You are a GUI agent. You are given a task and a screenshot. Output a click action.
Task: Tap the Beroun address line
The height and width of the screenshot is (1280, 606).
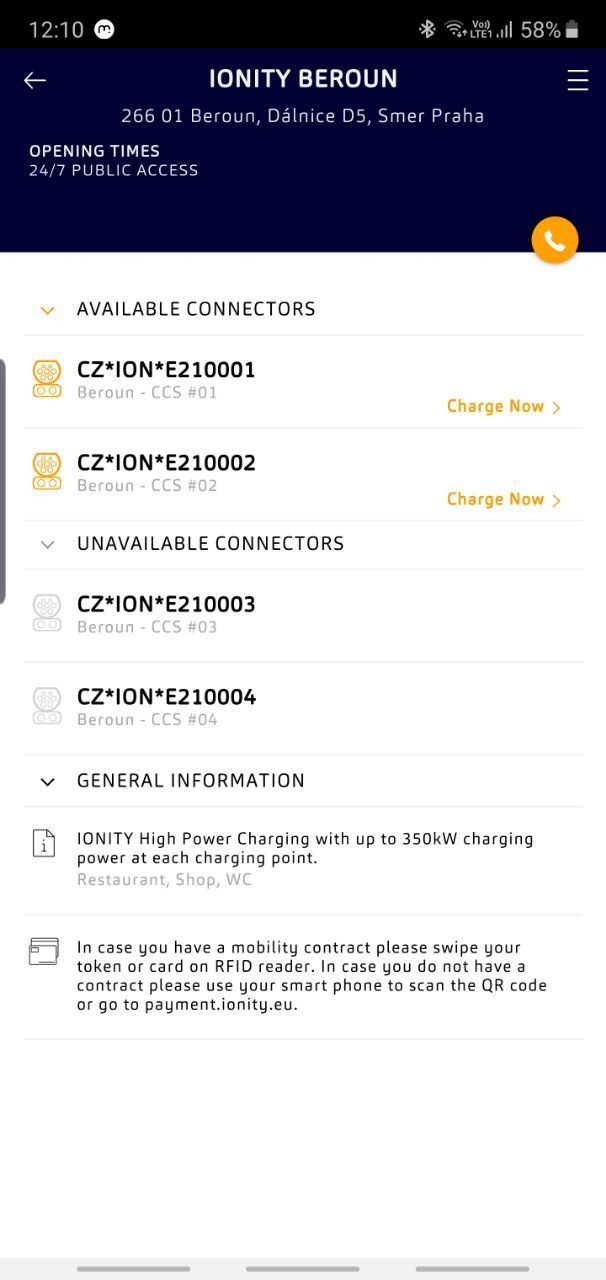point(303,116)
